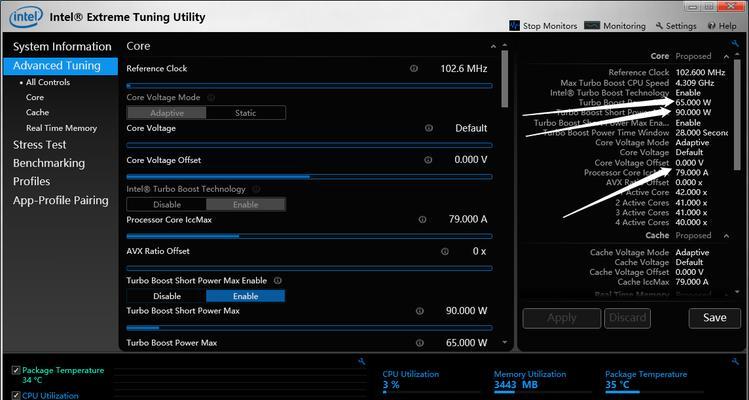
Task: Disable Turbo Boost Short Power Max
Action: coord(166,296)
